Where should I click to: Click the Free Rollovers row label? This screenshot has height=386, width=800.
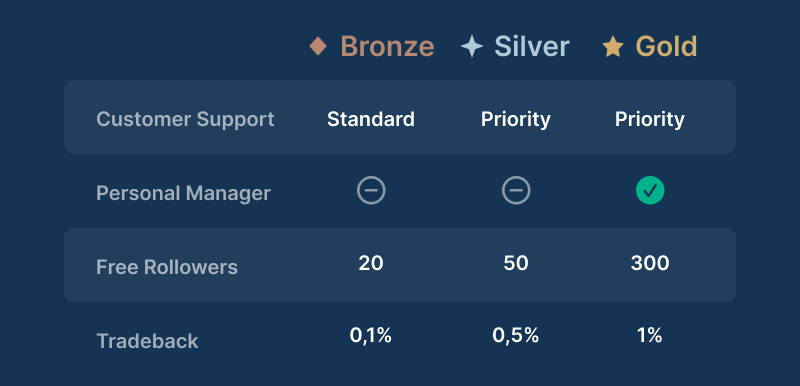(x=167, y=267)
